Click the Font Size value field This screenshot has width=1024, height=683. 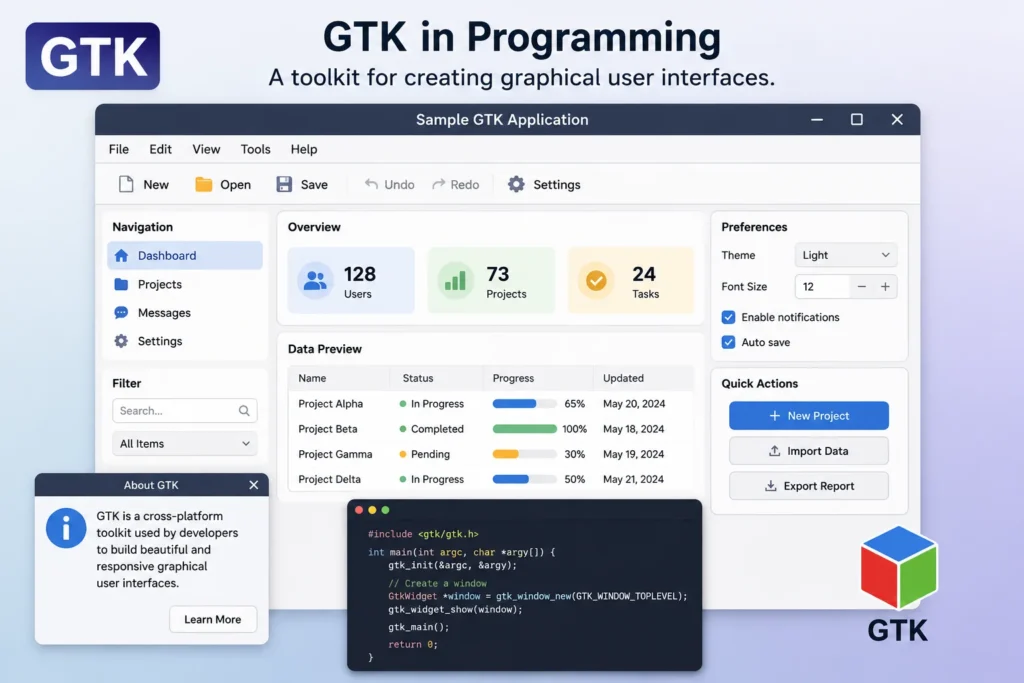click(822, 287)
